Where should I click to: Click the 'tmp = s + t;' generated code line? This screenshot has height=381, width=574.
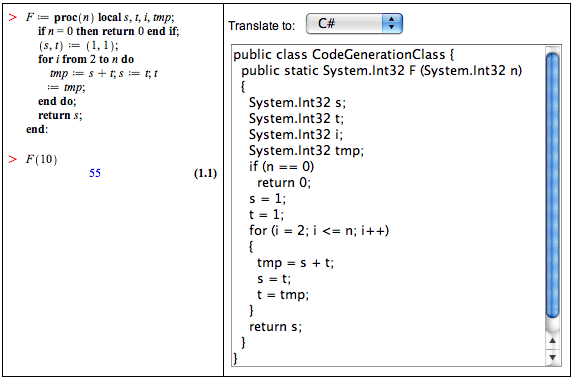point(295,263)
